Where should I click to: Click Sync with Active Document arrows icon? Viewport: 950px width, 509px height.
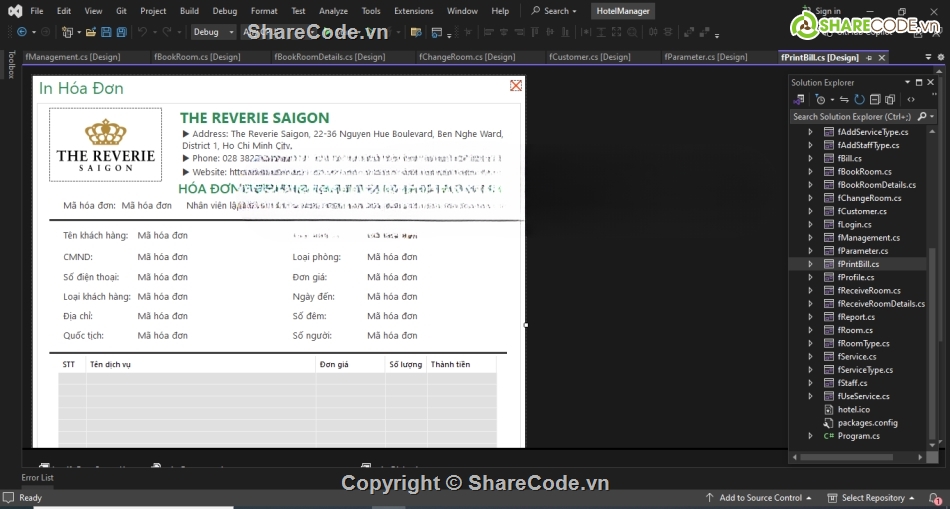844,99
